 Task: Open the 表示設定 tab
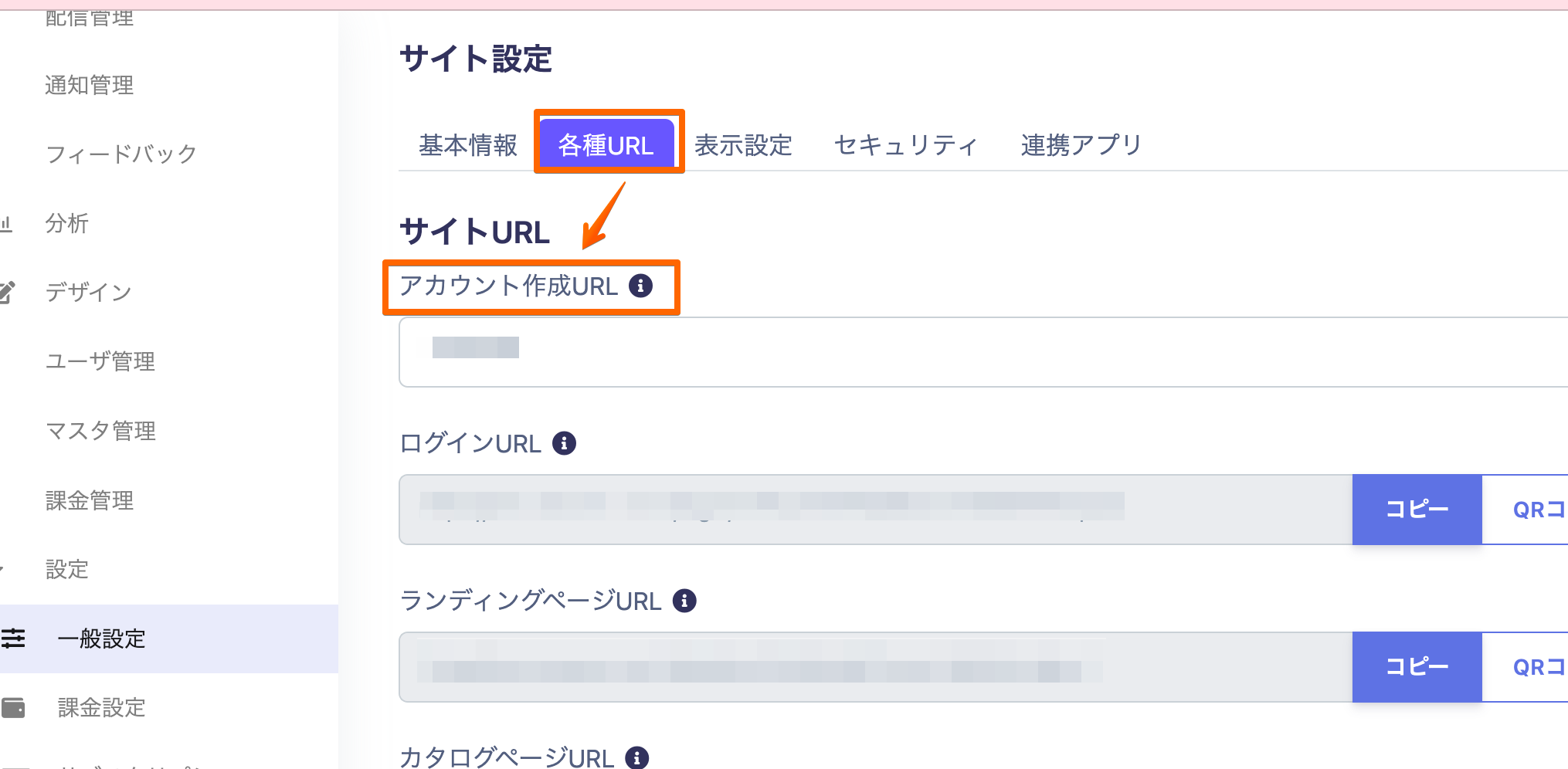(x=743, y=145)
